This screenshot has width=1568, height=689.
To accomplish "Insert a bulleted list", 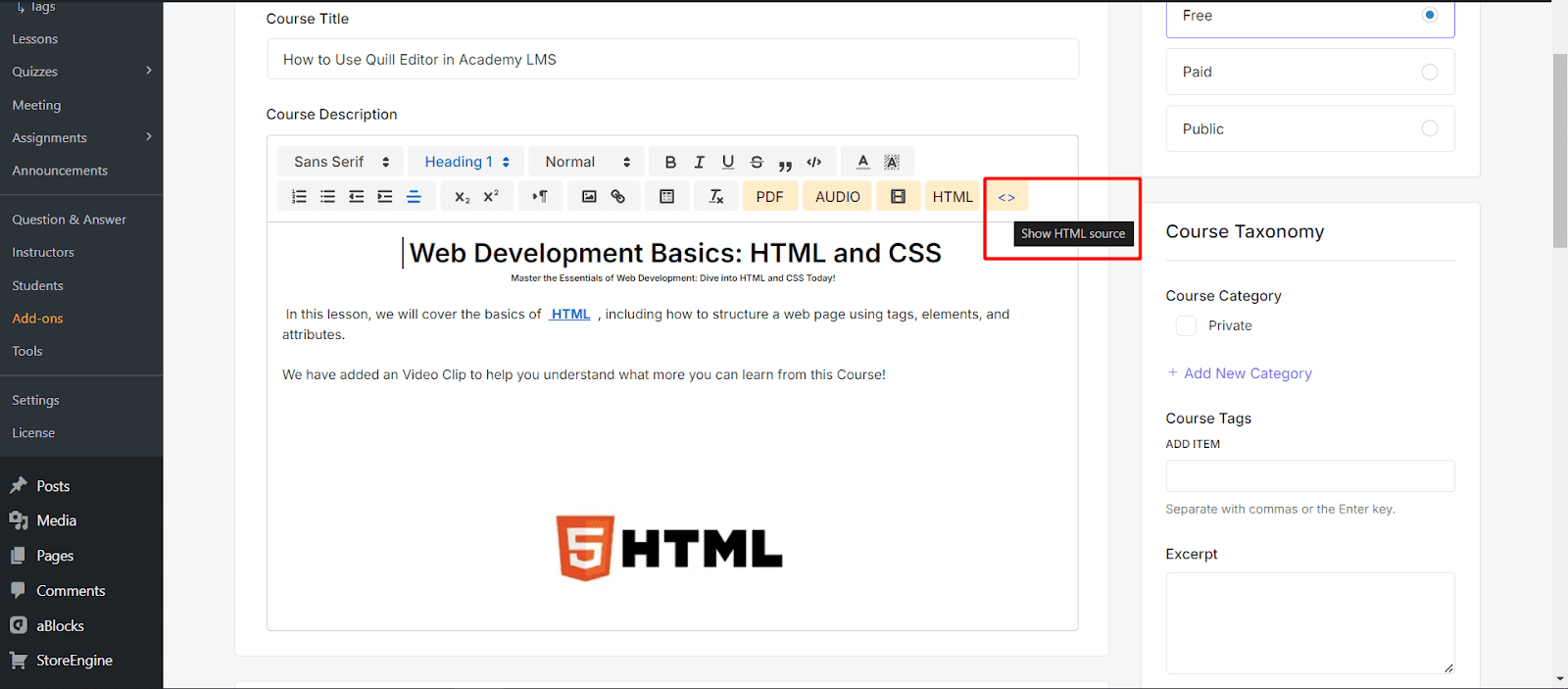I will point(327,197).
